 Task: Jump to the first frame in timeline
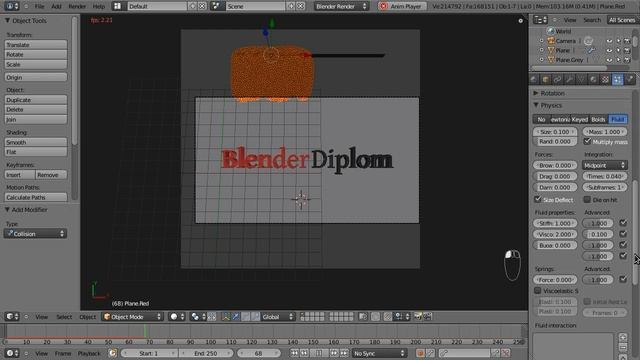294,353
